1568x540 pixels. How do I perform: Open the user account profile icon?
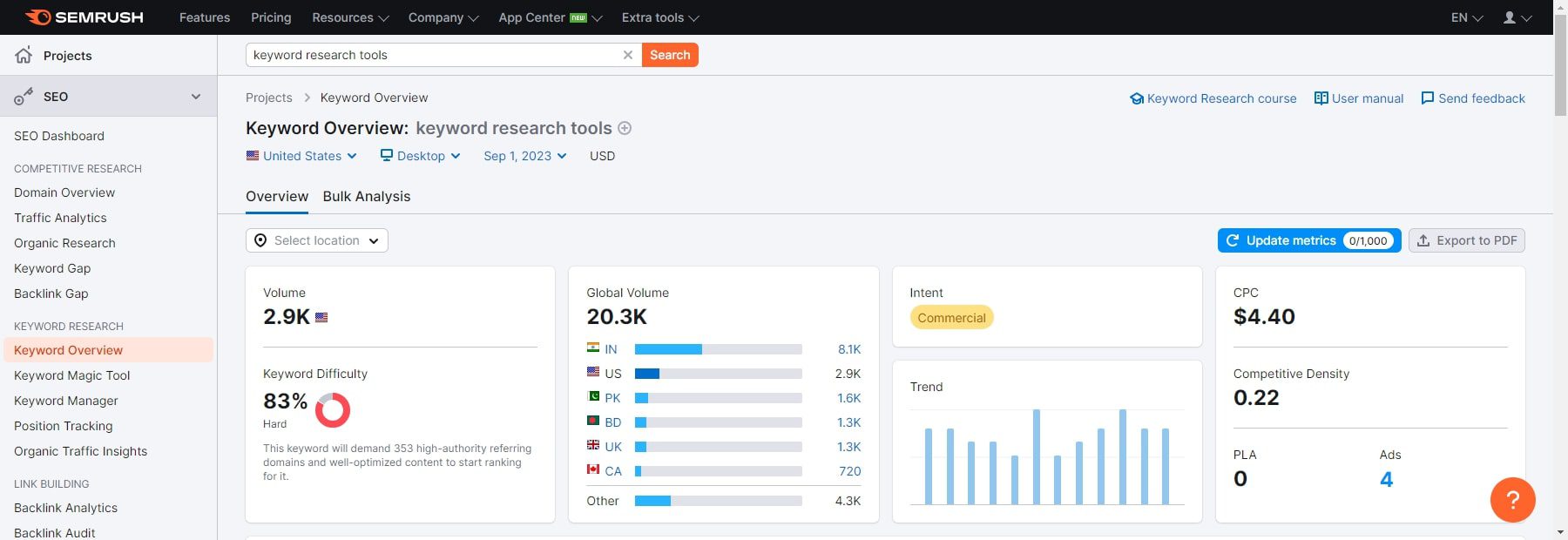pyautogui.click(x=1510, y=17)
